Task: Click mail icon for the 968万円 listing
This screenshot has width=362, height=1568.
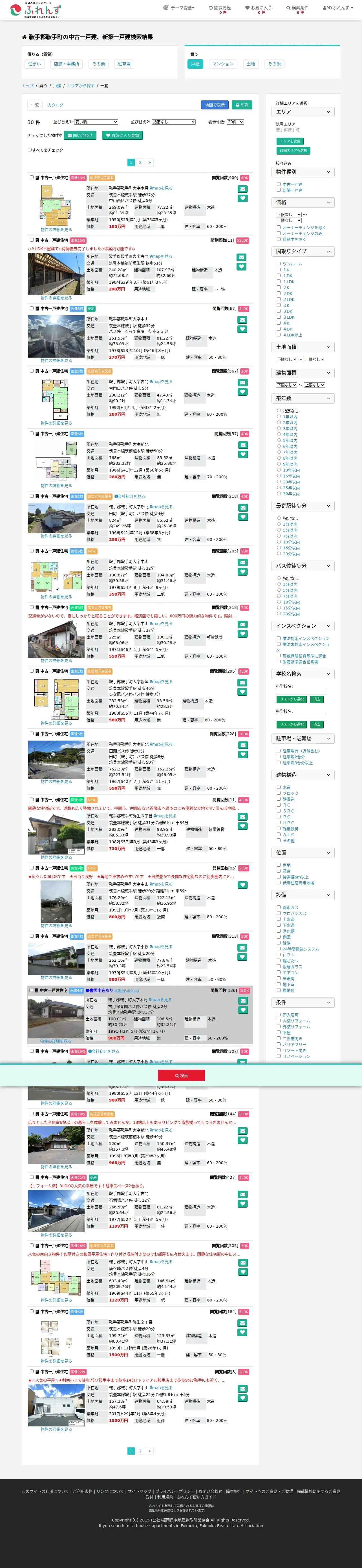Action: 242,1131
